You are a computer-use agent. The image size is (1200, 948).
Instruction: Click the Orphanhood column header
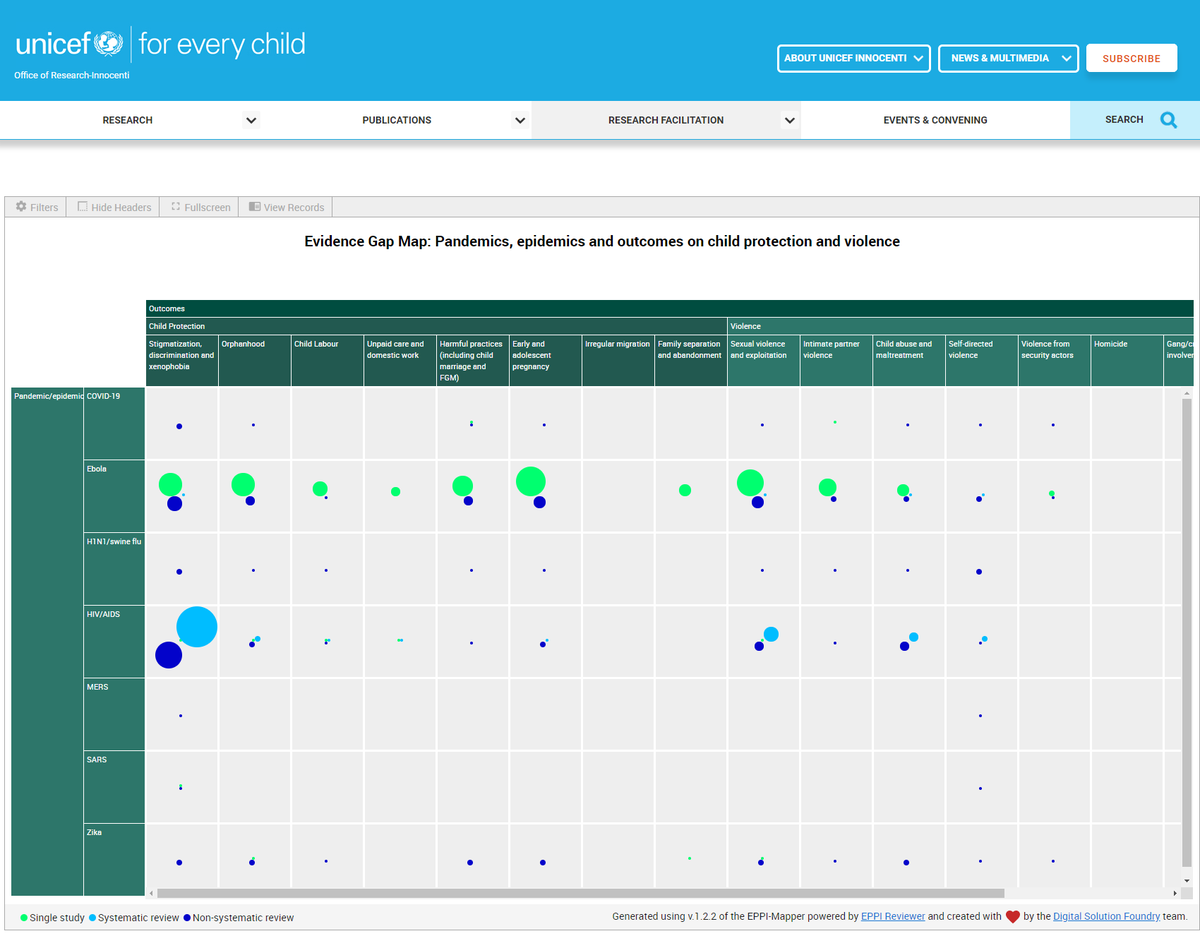[x=255, y=361]
